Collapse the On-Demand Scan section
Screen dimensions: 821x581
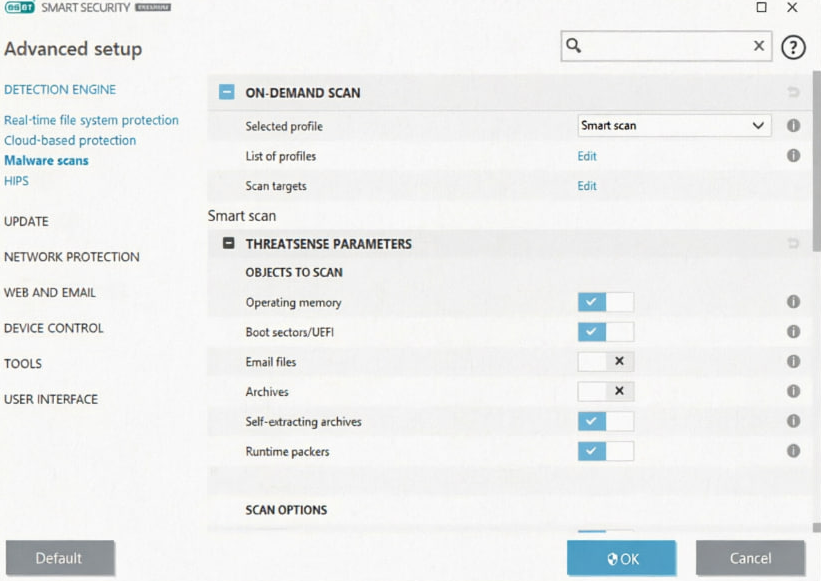point(227,92)
